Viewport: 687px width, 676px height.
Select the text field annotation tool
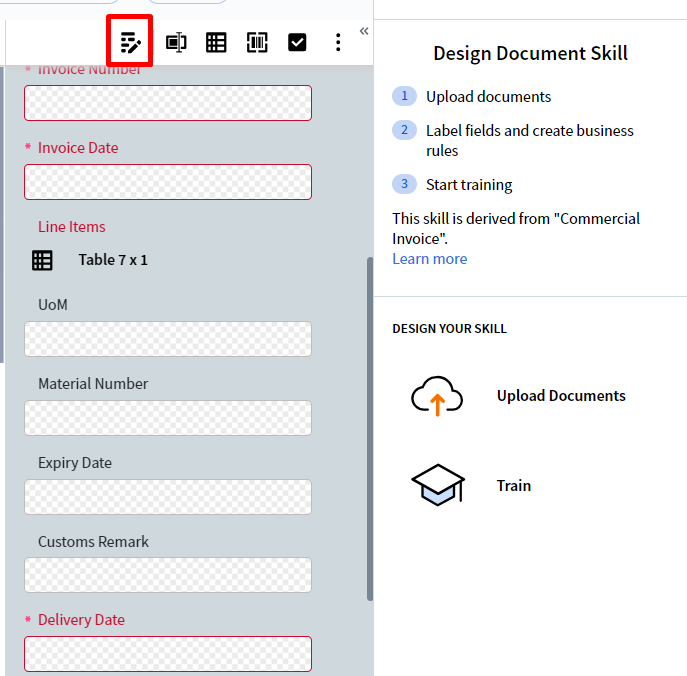(x=176, y=42)
